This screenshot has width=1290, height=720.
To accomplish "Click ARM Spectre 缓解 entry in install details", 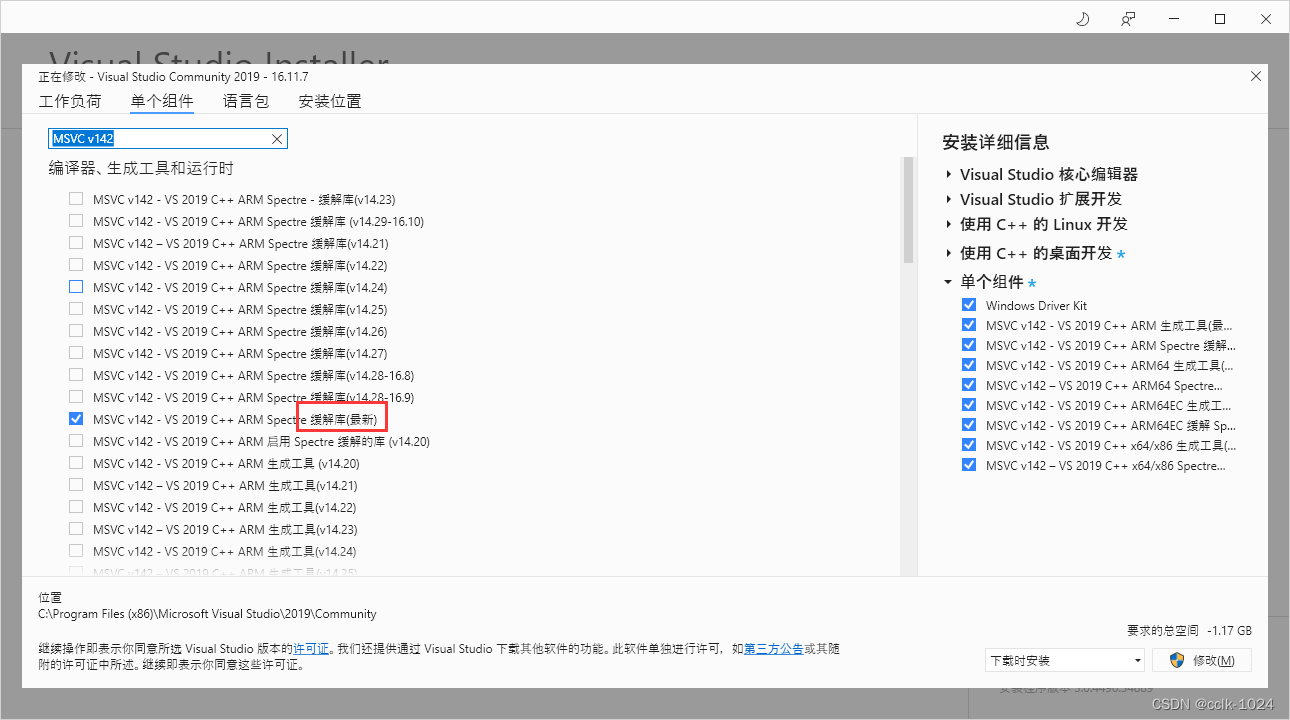I will tap(1110, 345).
